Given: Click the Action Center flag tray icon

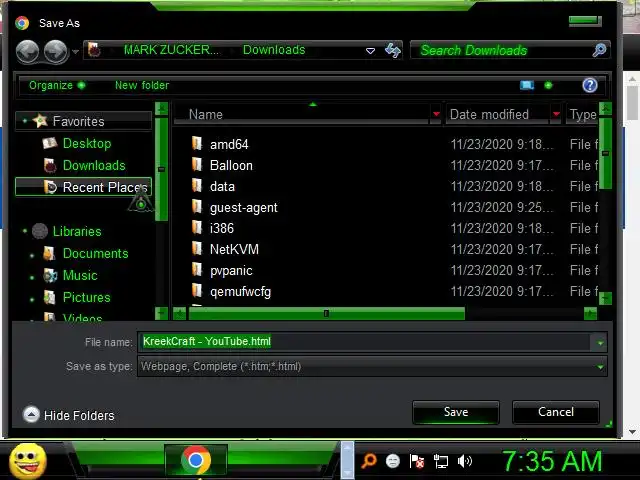Looking at the screenshot, I should (417, 462).
